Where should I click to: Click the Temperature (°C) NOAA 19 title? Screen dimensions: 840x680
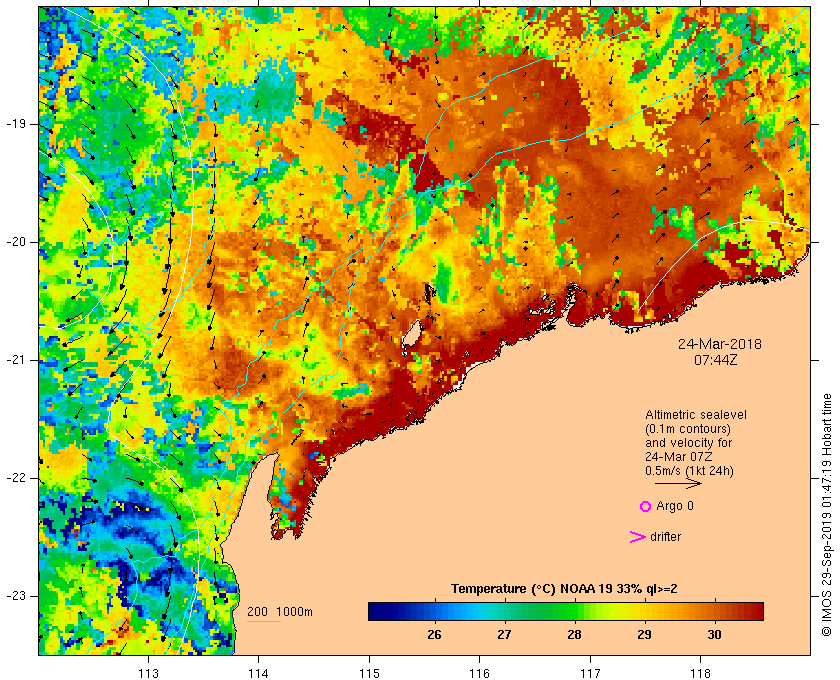564,589
